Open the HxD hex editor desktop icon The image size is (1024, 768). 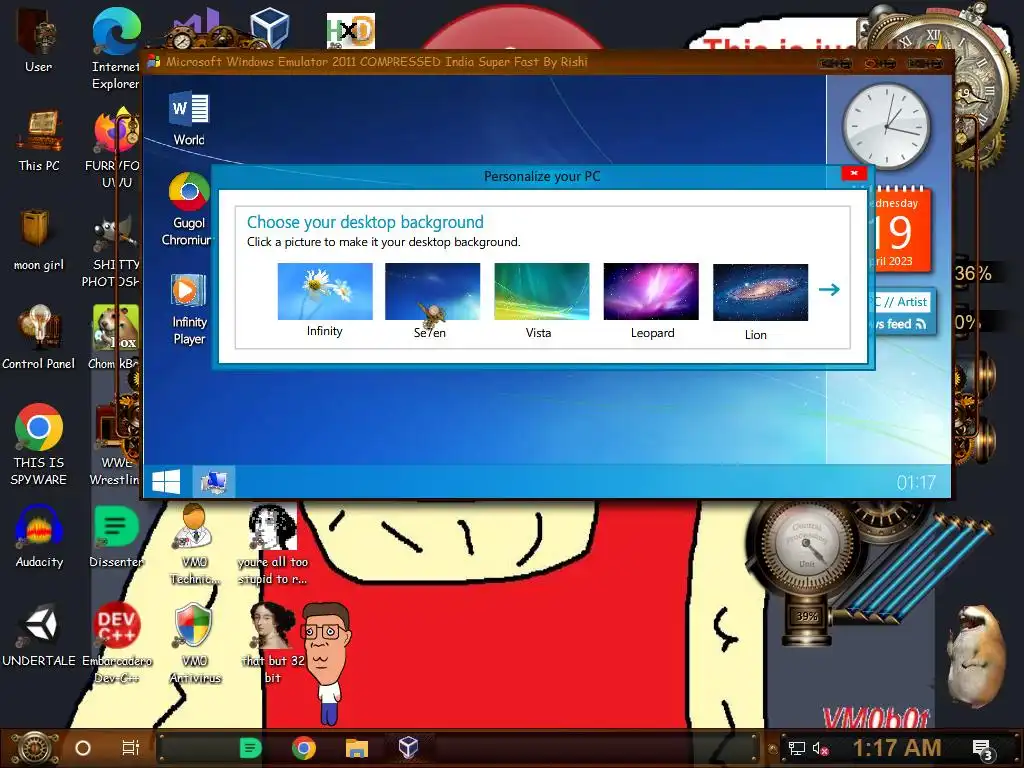[351, 31]
